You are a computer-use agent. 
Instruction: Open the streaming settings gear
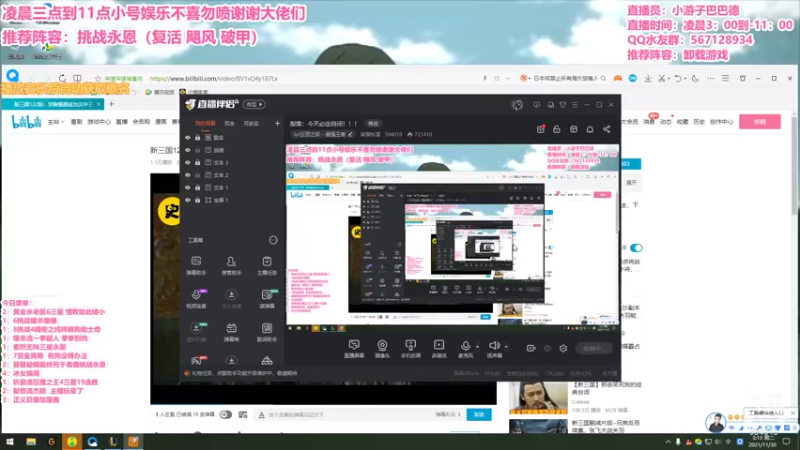pos(563,348)
